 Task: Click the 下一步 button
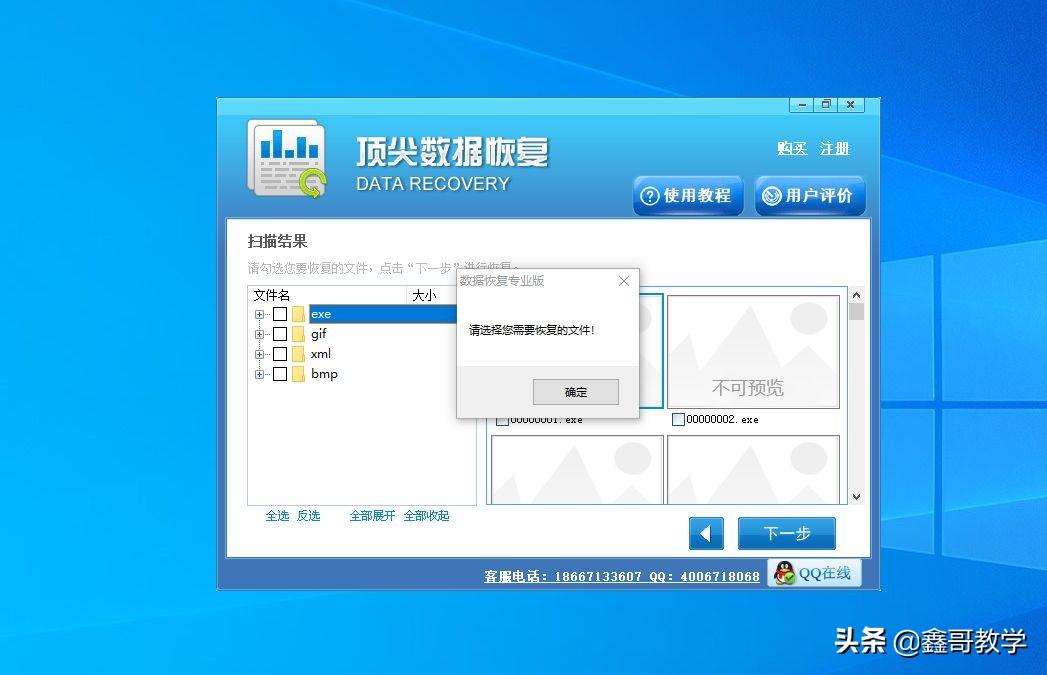coord(787,533)
